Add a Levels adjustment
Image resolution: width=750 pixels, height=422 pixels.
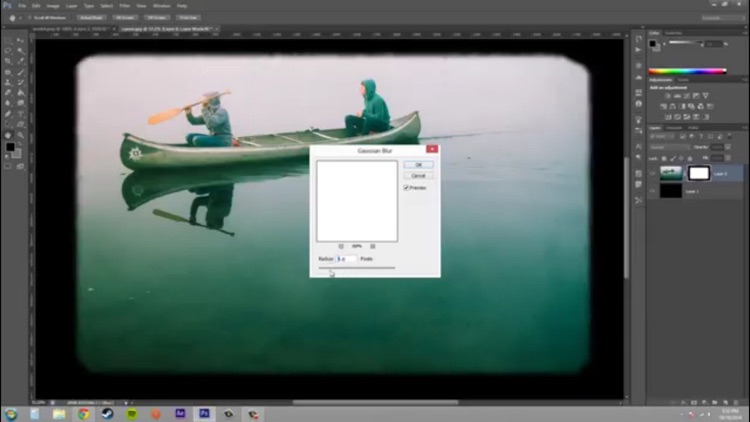coord(677,96)
